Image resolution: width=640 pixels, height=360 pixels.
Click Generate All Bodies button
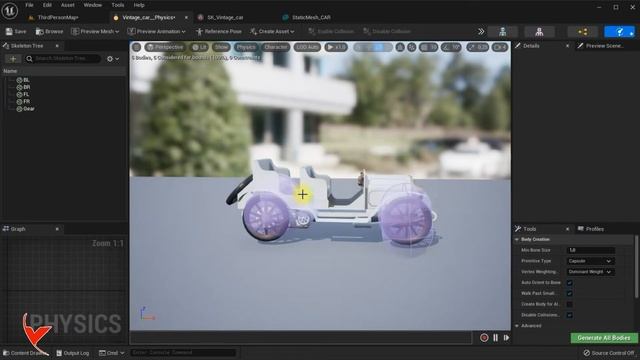[604, 338]
